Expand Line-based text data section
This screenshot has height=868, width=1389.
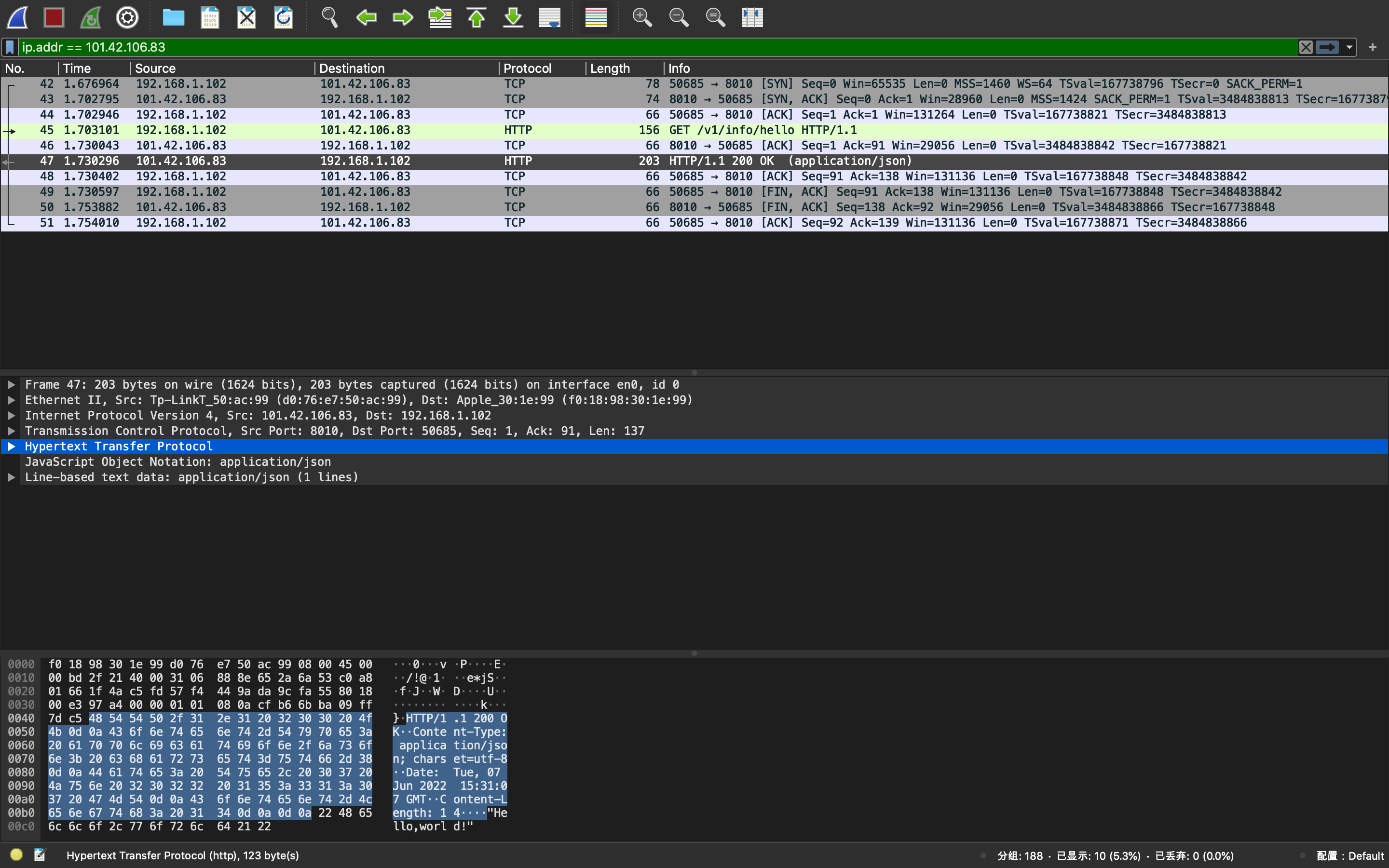coord(11,477)
